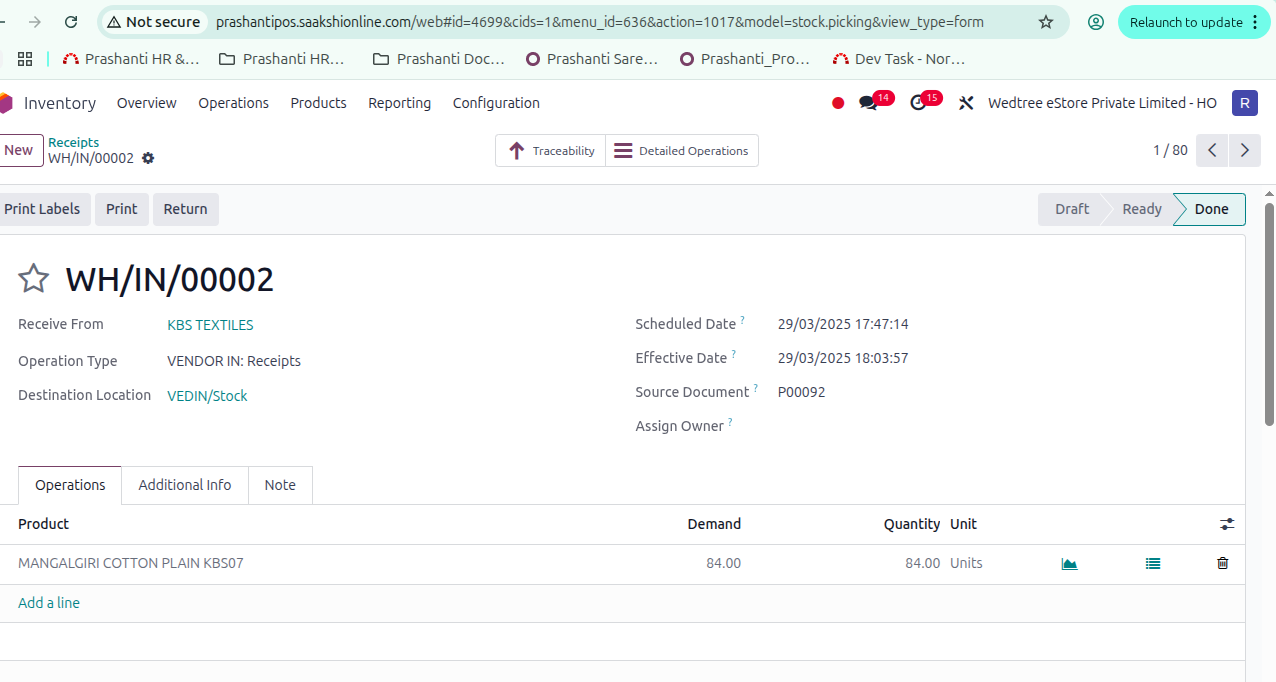
Task: Open the activities clock icon with badge 15
Action: click(x=918, y=103)
